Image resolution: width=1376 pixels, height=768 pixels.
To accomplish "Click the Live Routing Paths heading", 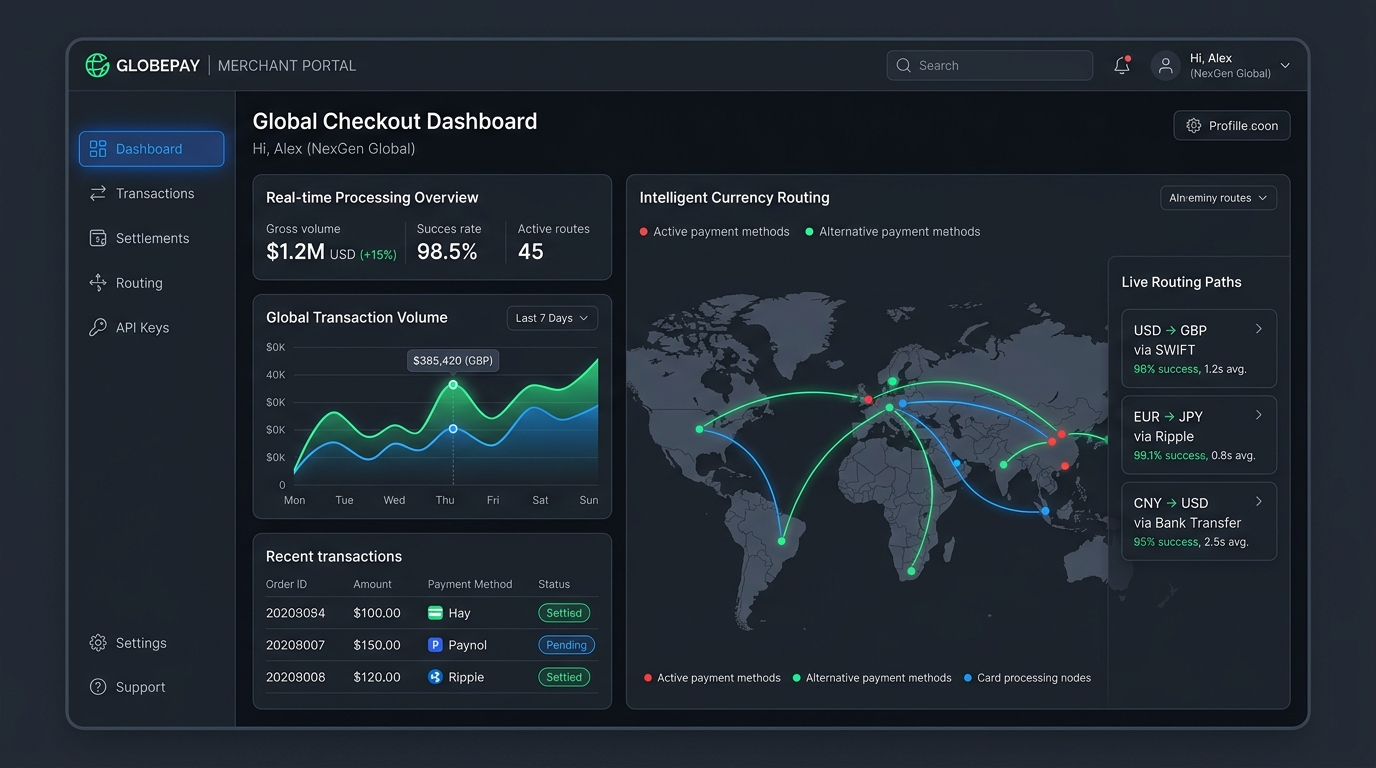I will [x=1182, y=282].
